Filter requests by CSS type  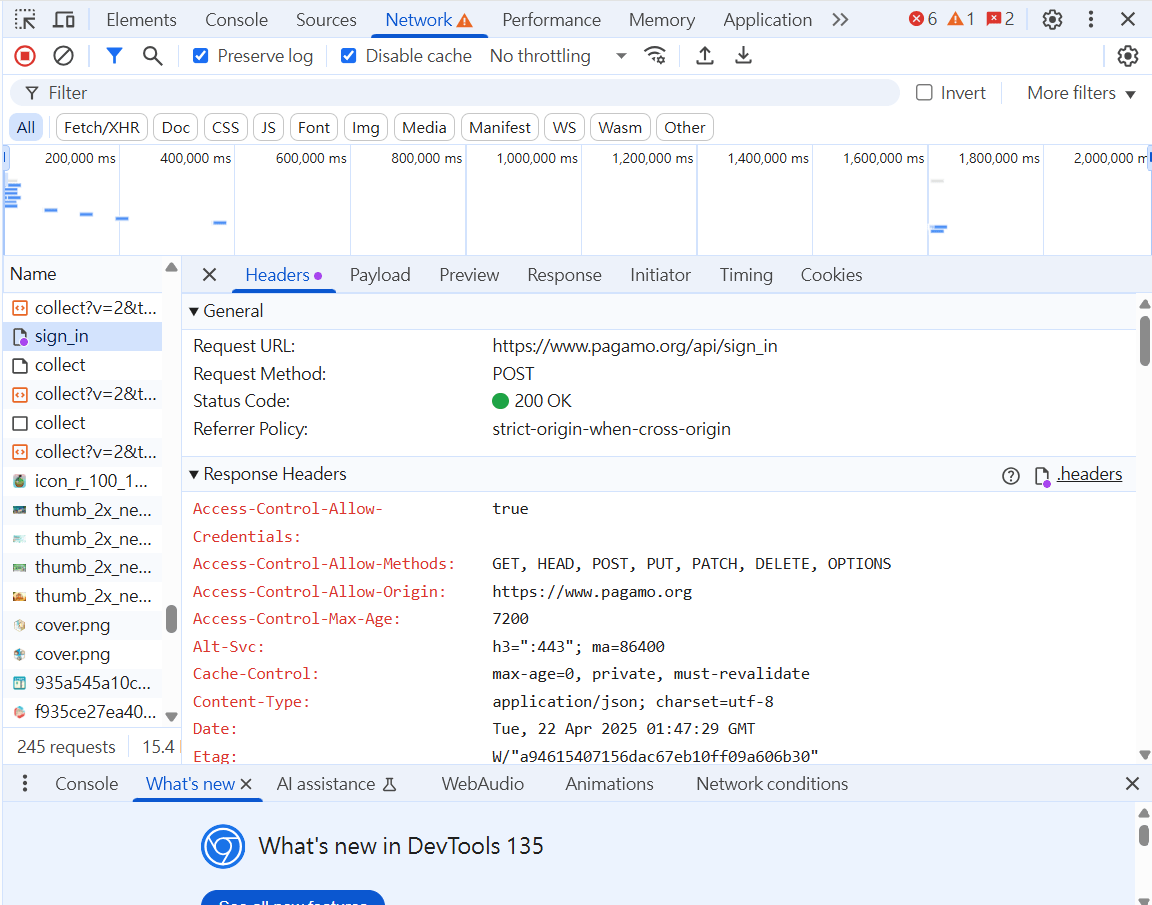click(226, 127)
